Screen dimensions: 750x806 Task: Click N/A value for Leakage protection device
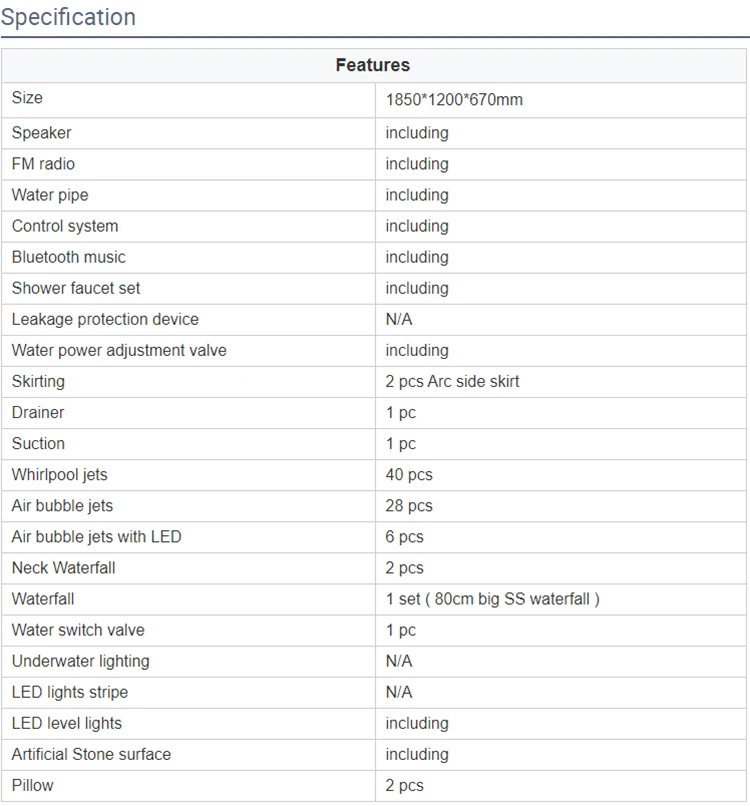pos(399,319)
